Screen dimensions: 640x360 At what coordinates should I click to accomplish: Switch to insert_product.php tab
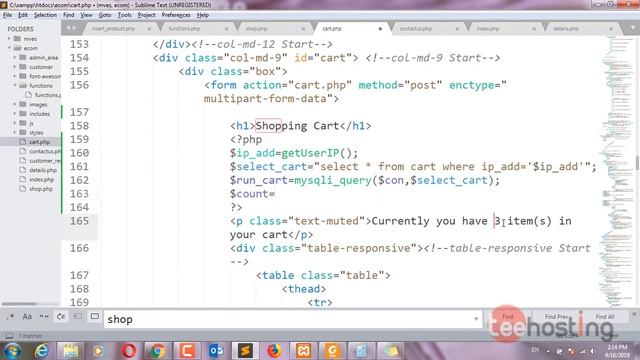pyautogui.click(x=113, y=29)
